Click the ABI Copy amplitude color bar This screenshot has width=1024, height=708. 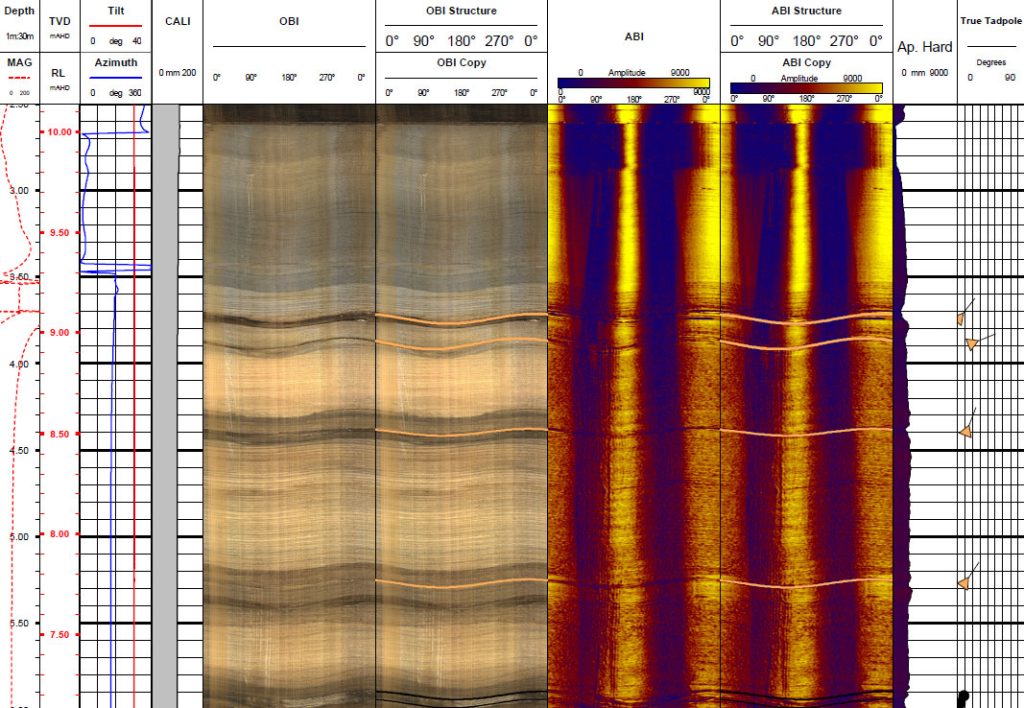click(806, 88)
